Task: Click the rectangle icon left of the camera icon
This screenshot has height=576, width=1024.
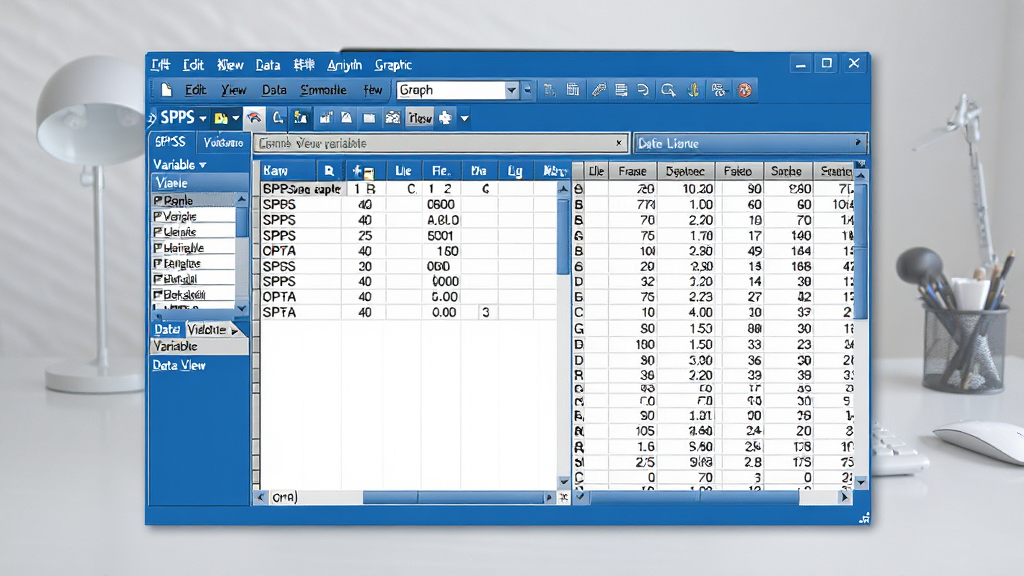Action: point(370,118)
